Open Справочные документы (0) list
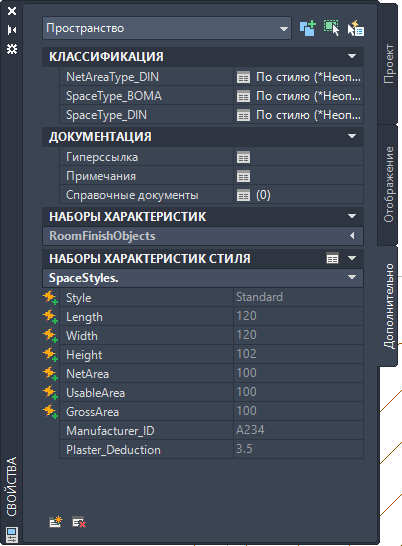Image resolution: width=402 pixels, height=546 pixels. pos(299,195)
